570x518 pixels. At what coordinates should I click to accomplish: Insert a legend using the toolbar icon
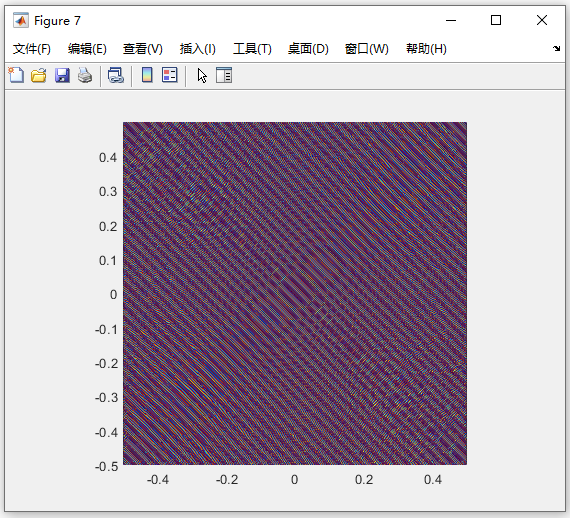pos(170,75)
